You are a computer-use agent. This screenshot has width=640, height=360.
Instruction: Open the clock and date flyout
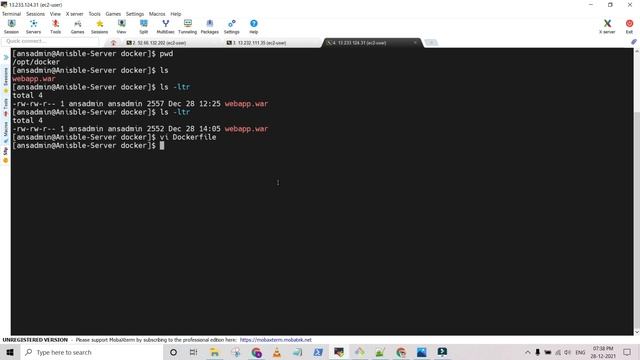pyautogui.click(x=603, y=352)
